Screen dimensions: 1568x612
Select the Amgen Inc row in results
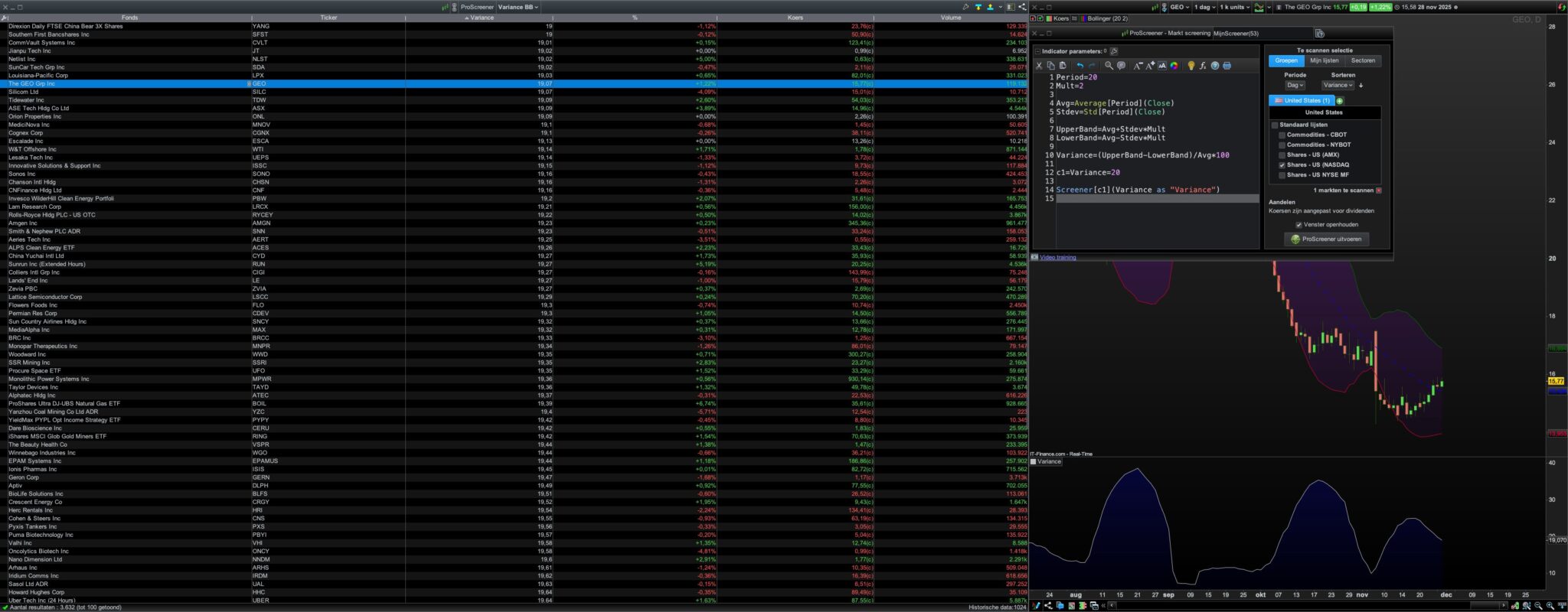[514, 223]
